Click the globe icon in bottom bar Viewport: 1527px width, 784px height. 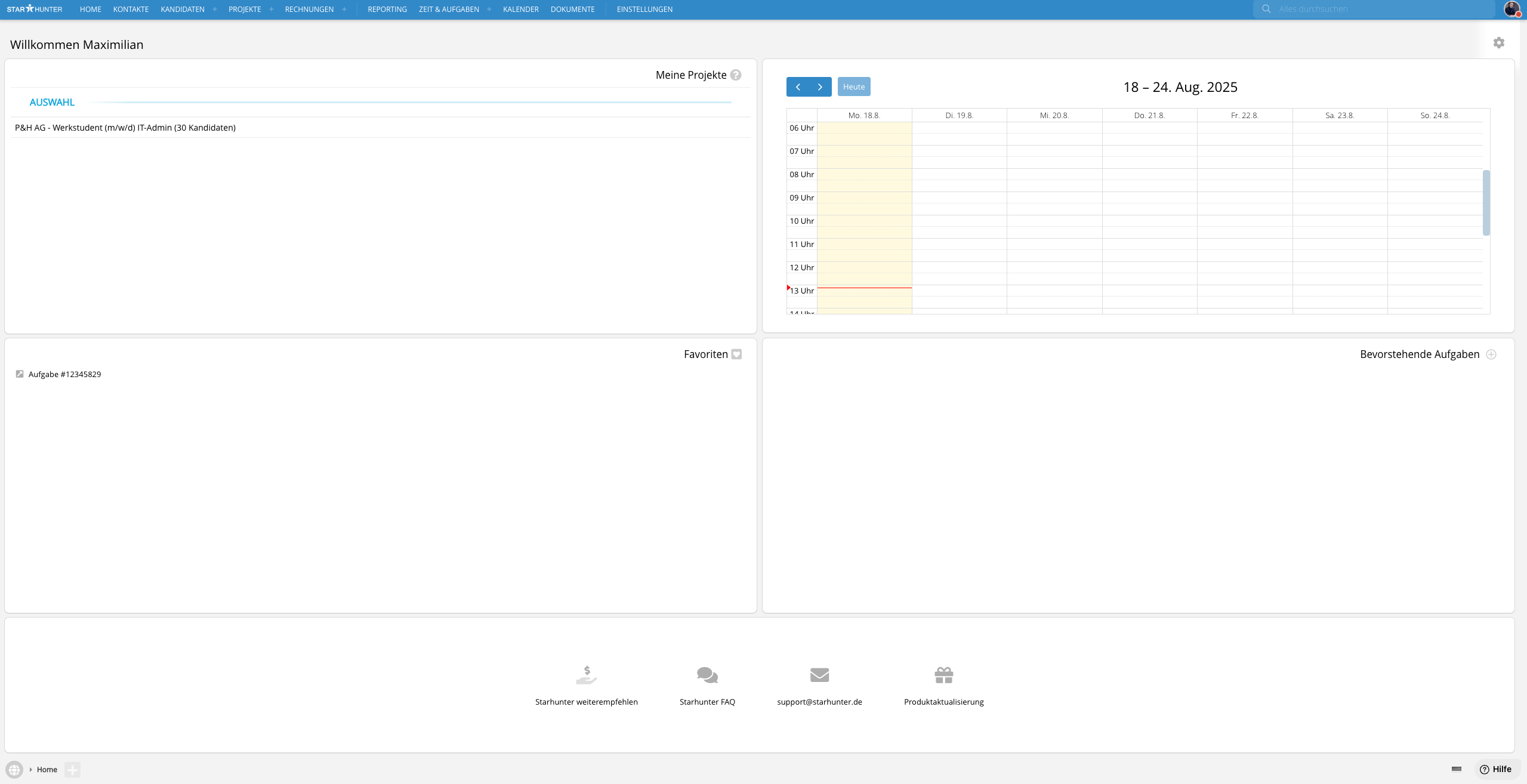[x=14, y=770]
